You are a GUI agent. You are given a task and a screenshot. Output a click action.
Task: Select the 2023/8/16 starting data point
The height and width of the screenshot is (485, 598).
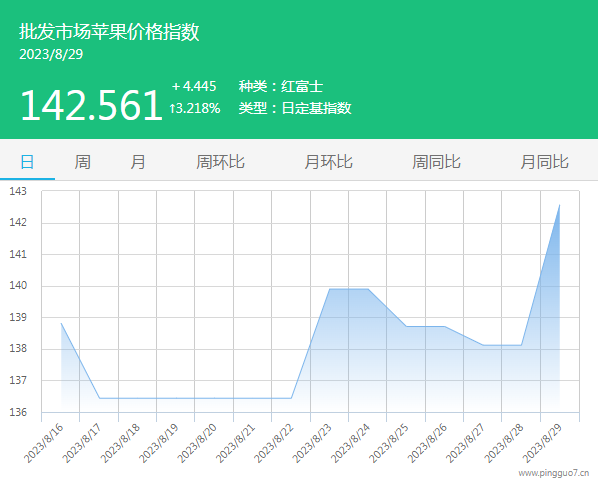tap(61, 323)
